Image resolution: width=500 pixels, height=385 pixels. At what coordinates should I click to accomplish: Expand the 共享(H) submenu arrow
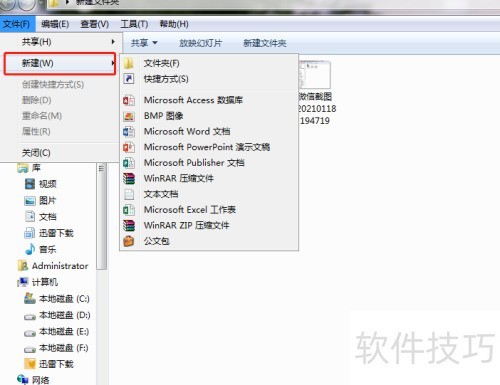113,42
